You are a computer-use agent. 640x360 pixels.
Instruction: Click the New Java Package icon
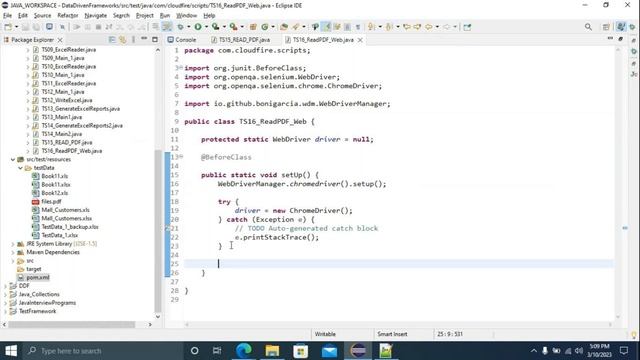point(253,27)
